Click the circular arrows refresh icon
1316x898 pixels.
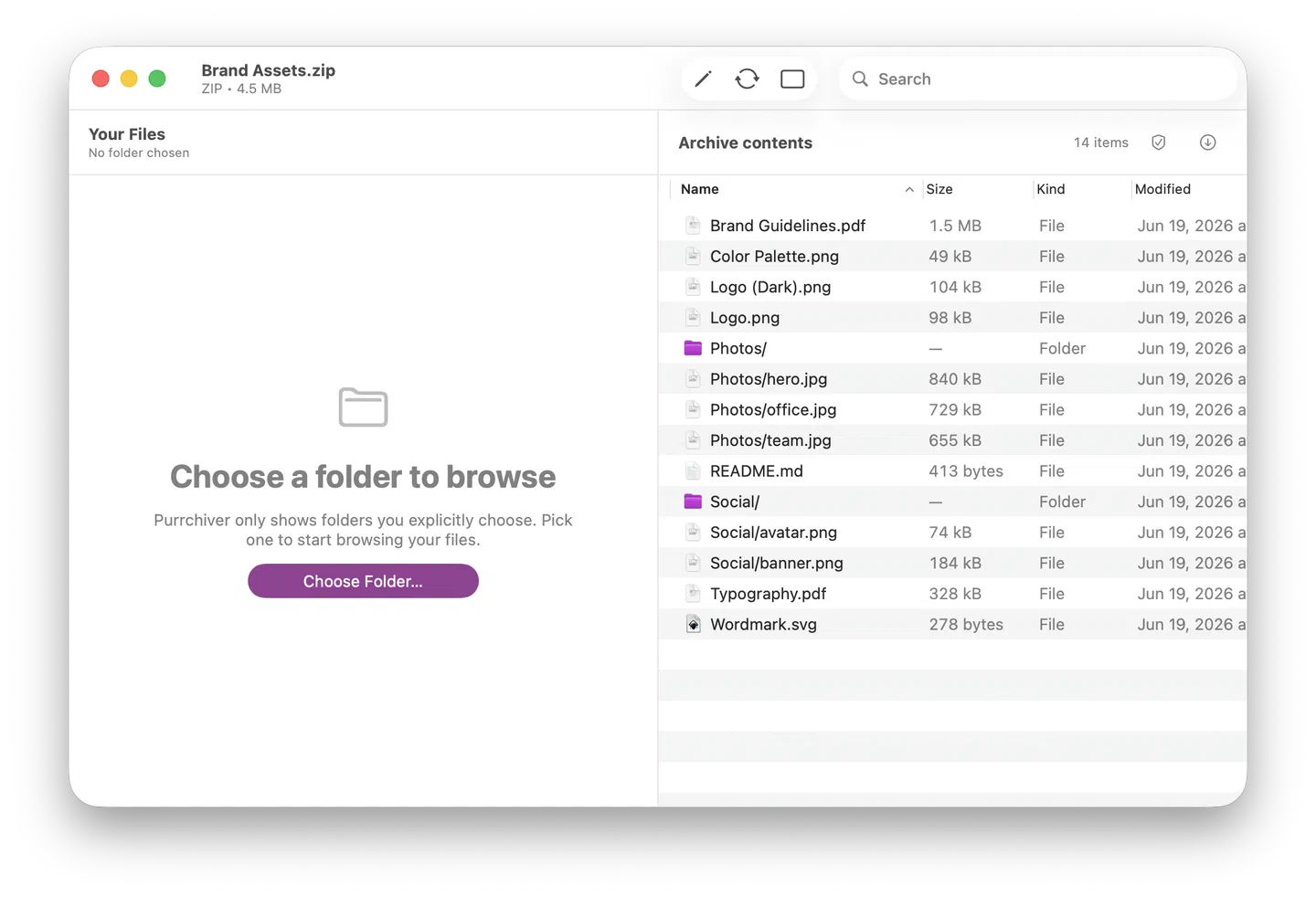click(747, 79)
